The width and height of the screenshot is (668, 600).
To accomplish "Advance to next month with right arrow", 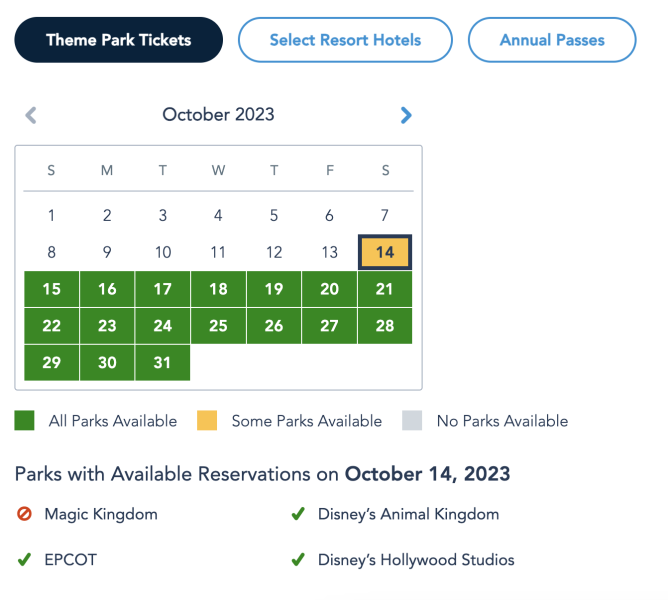I will coord(405,115).
